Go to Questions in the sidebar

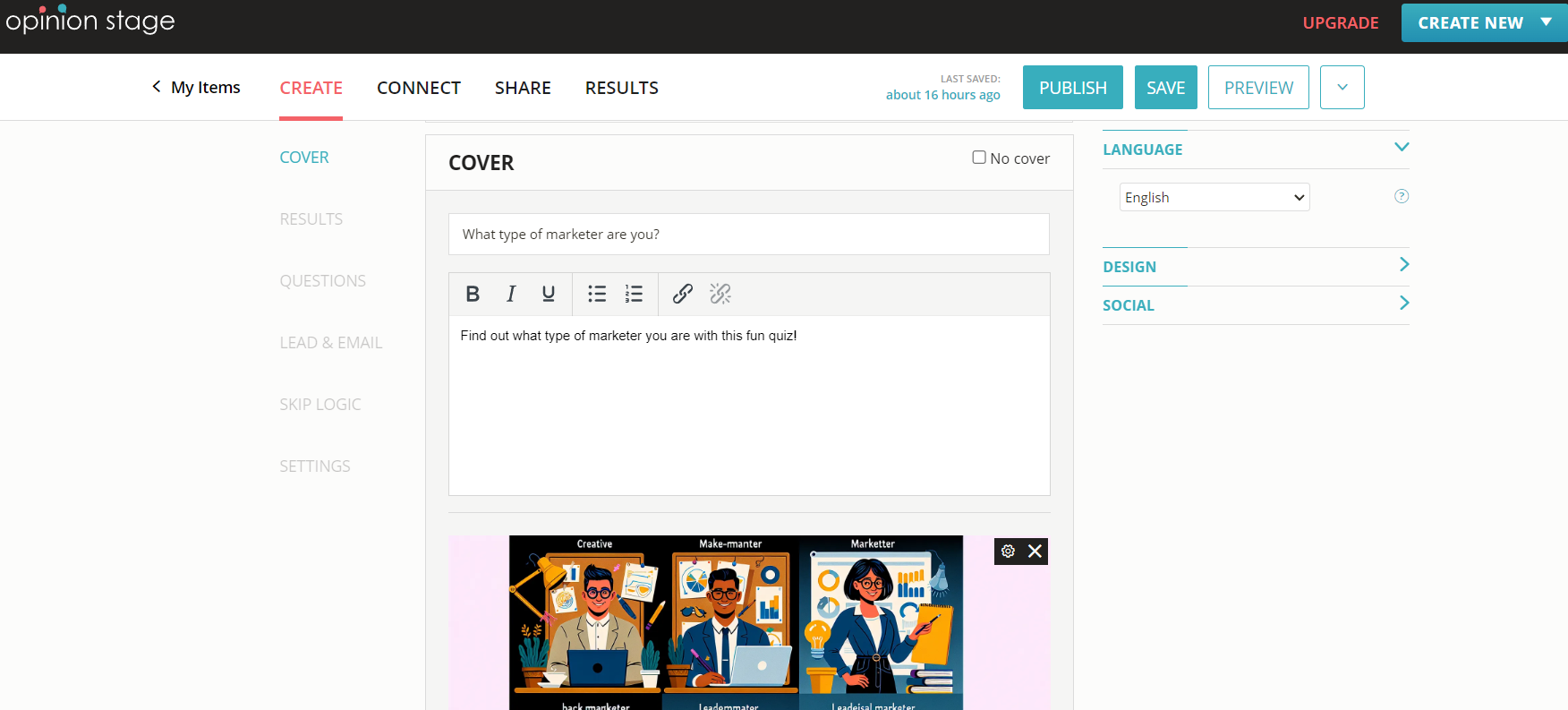tap(322, 281)
